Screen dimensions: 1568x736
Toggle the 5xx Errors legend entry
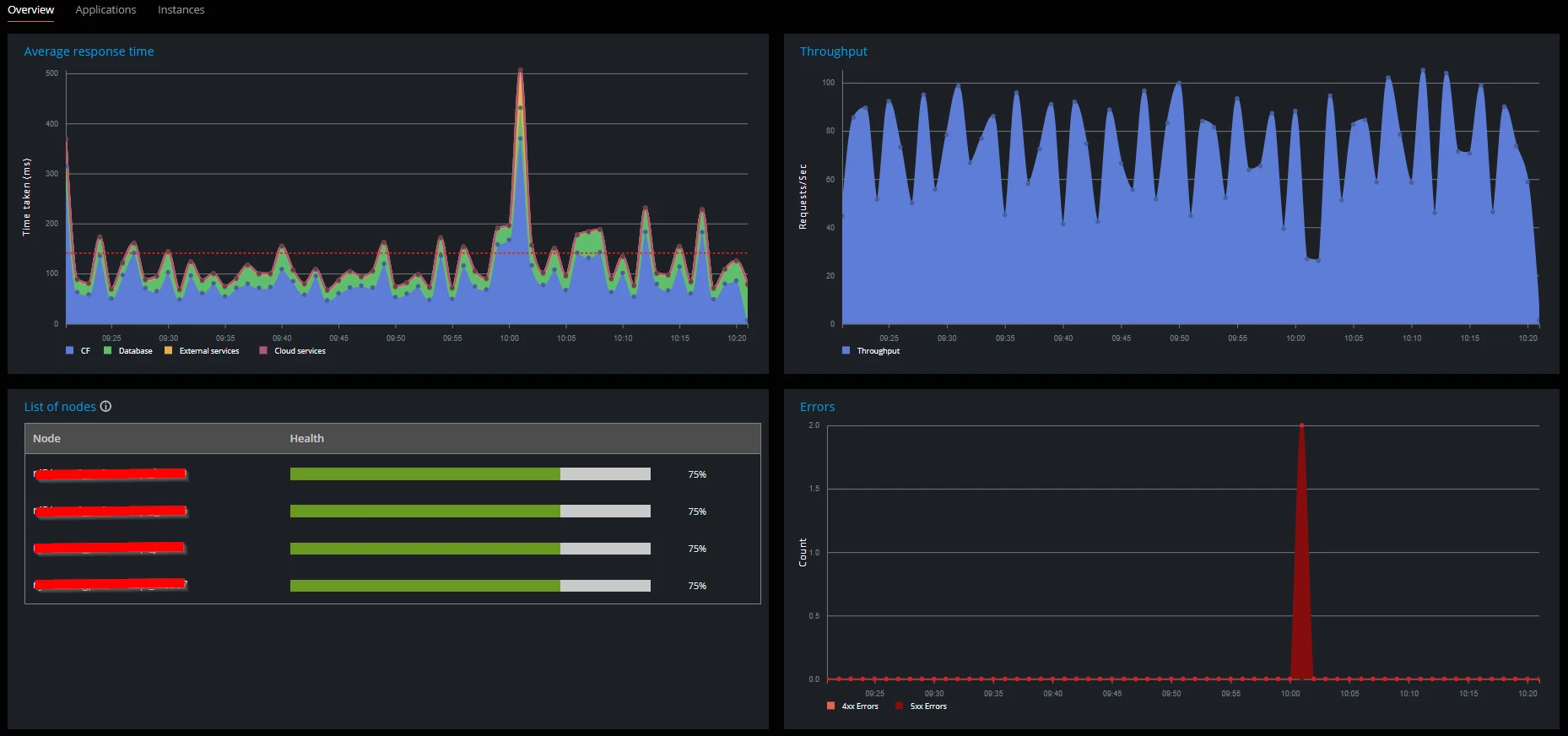click(921, 706)
